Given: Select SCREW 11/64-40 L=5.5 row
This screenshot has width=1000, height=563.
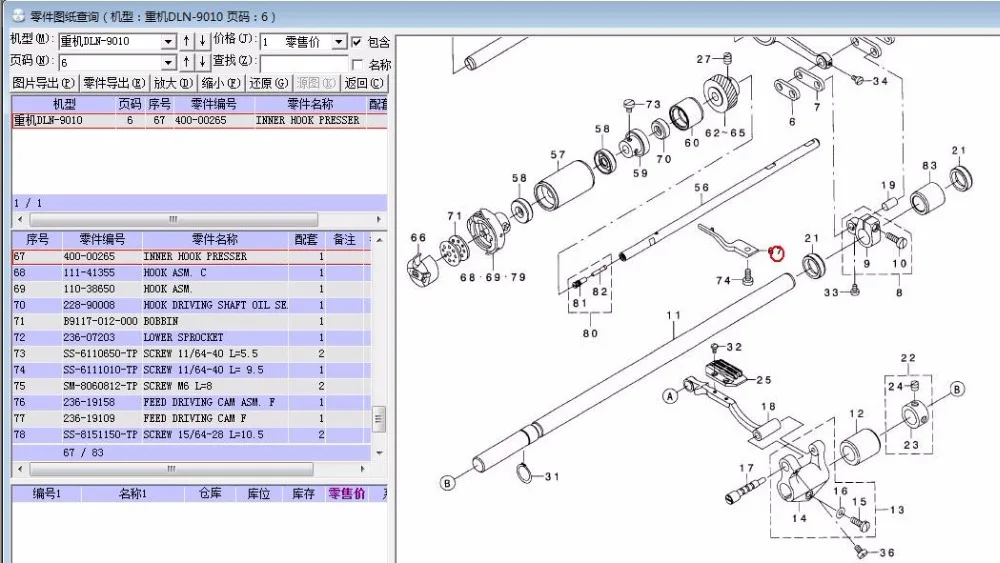Looking at the screenshot, I should [191, 353].
